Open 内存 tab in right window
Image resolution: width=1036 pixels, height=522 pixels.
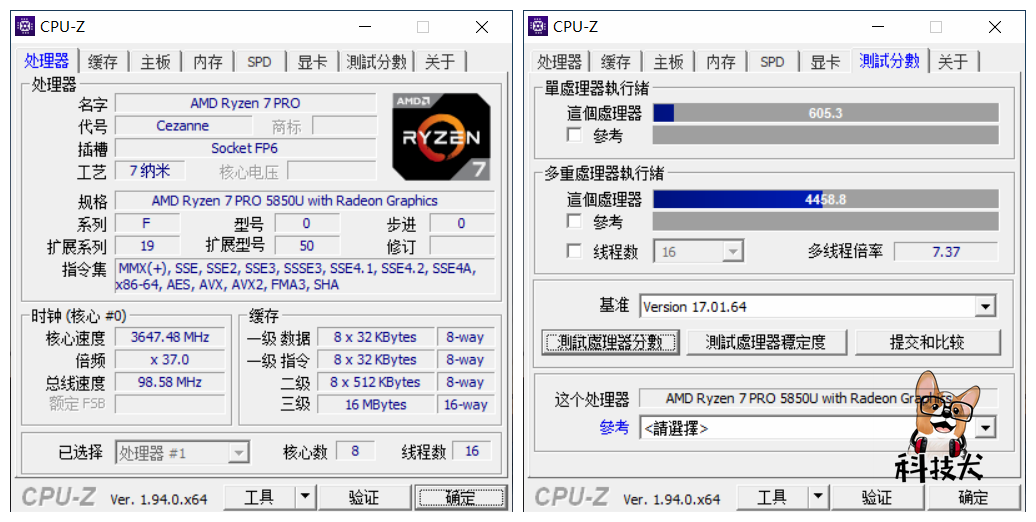pyautogui.click(x=721, y=62)
